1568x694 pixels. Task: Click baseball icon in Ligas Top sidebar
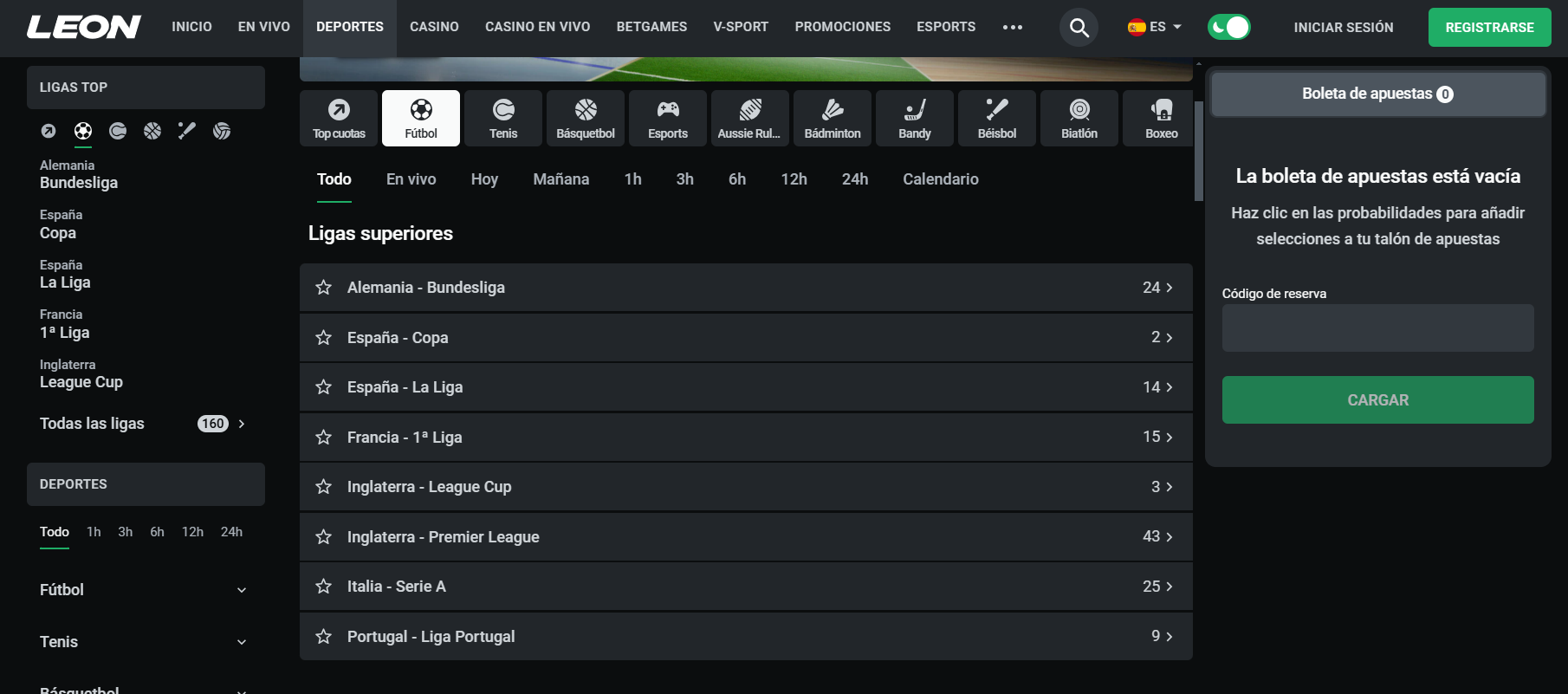pyautogui.click(x=187, y=131)
